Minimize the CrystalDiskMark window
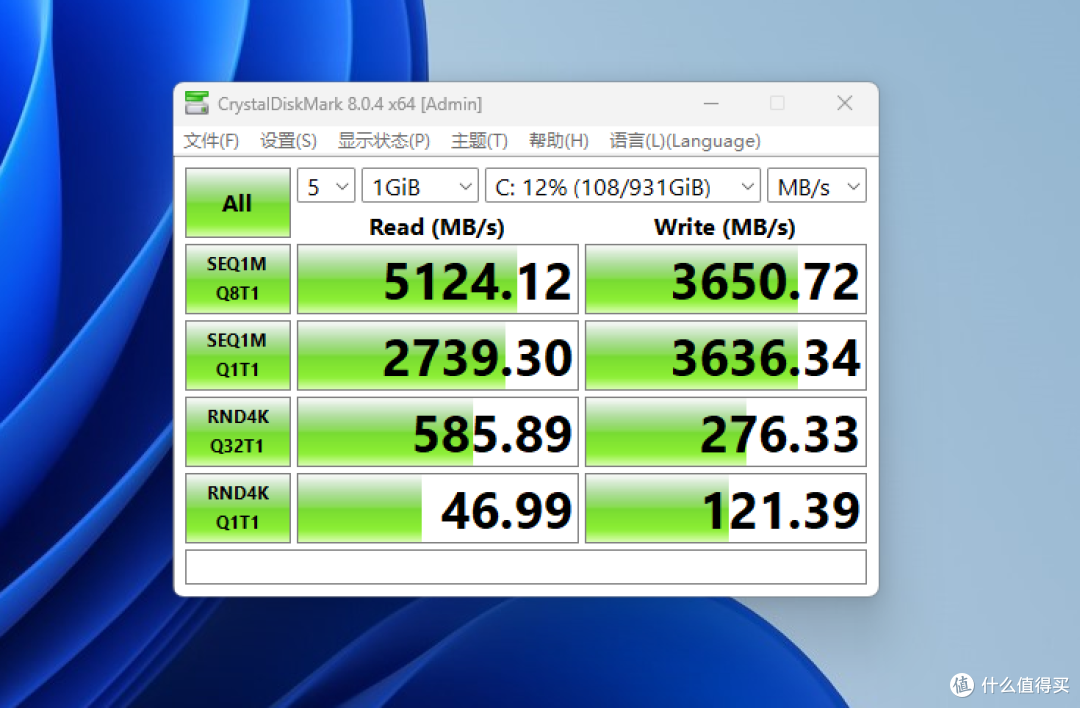Image resolution: width=1080 pixels, height=708 pixels. click(711, 103)
